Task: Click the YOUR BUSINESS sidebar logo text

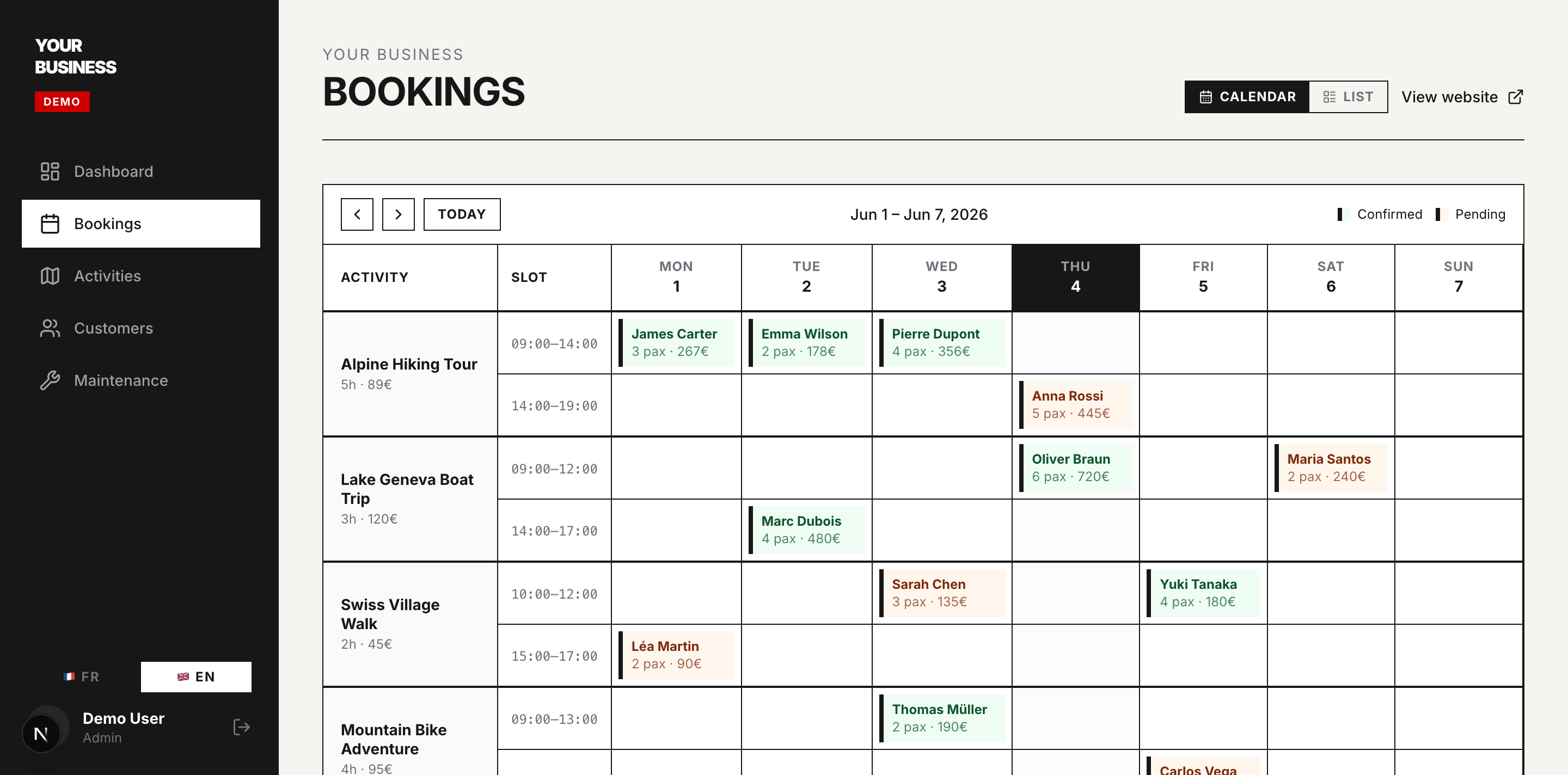Action: [76, 57]
